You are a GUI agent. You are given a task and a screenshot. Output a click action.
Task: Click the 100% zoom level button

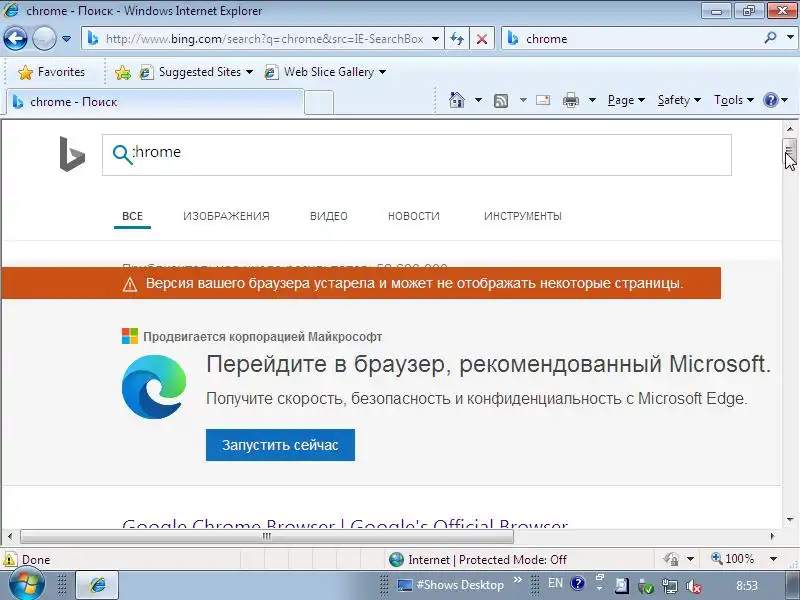pos(733,559)
